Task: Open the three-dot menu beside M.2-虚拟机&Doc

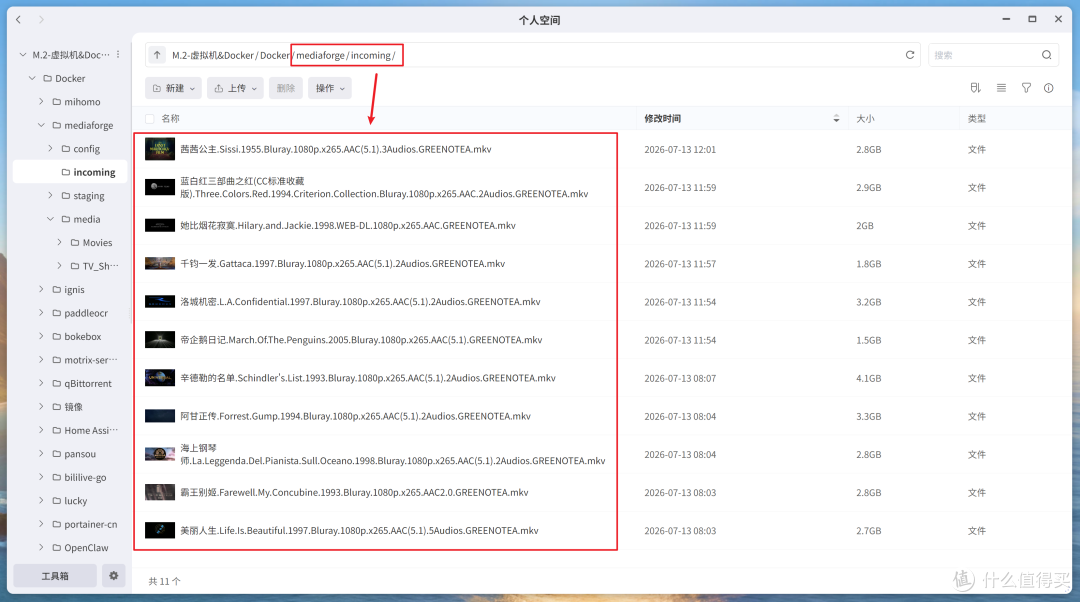Action: (118, 54)
